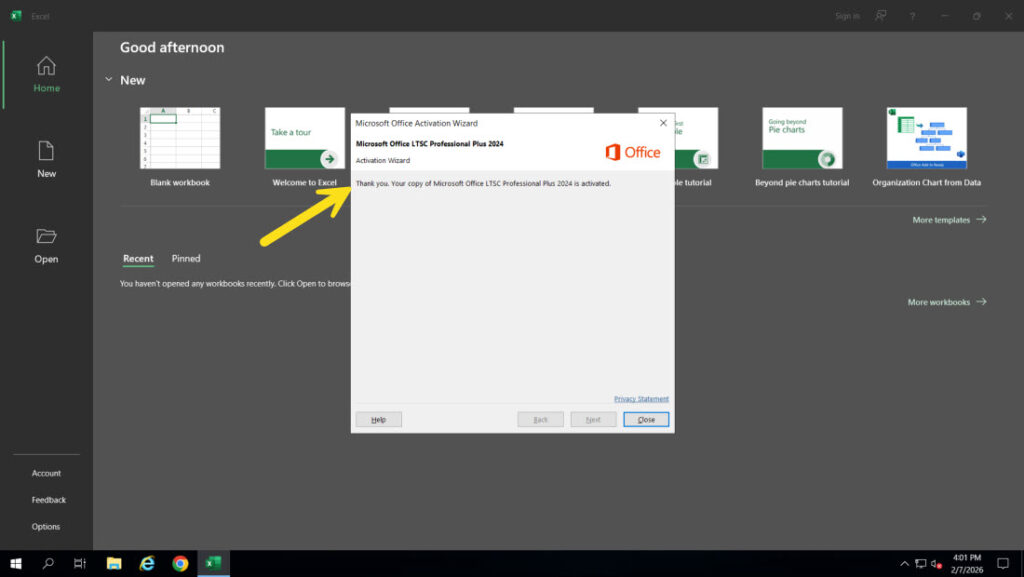Viewport: 1024px width, 577px height.
Task: Open the Welcome to Excel tour template
Action: click(x=304, y=138)
